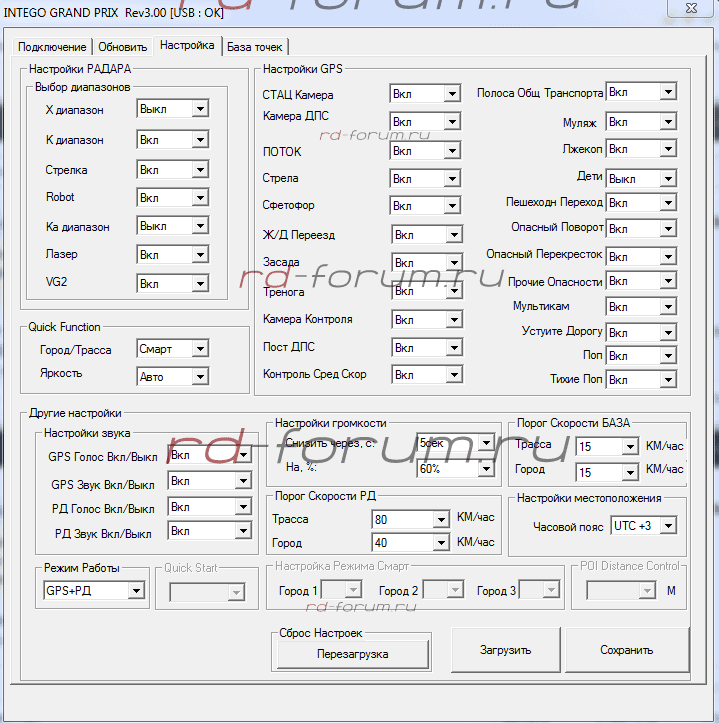Expand the Муляж dropdown
This screenshot has height=723, width=719.
[642, 122]
